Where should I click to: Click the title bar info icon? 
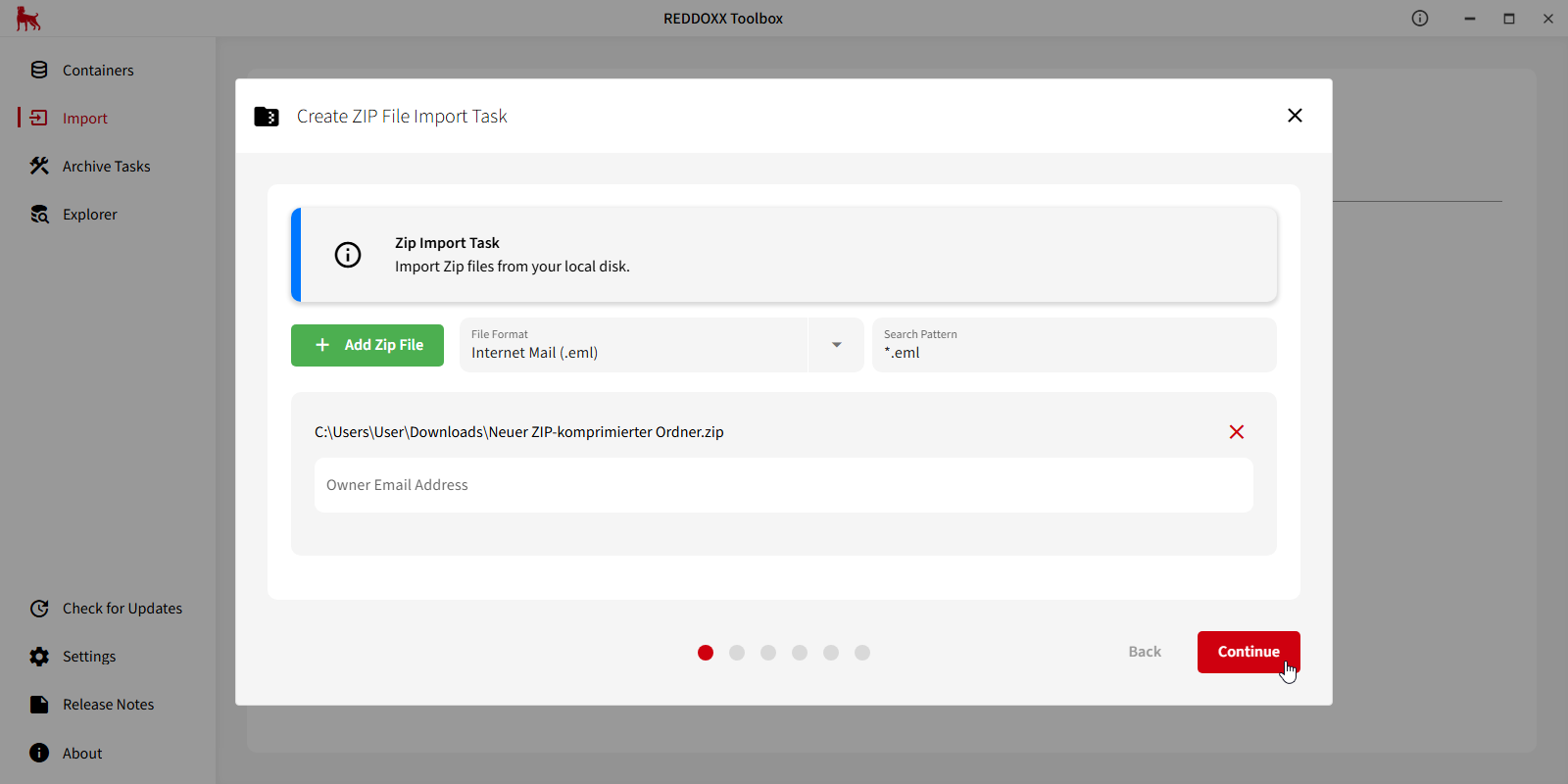(x=1420, y=18)
